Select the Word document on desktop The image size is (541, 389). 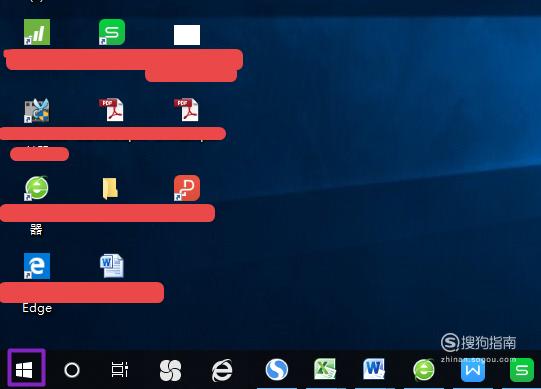point(111,266)
